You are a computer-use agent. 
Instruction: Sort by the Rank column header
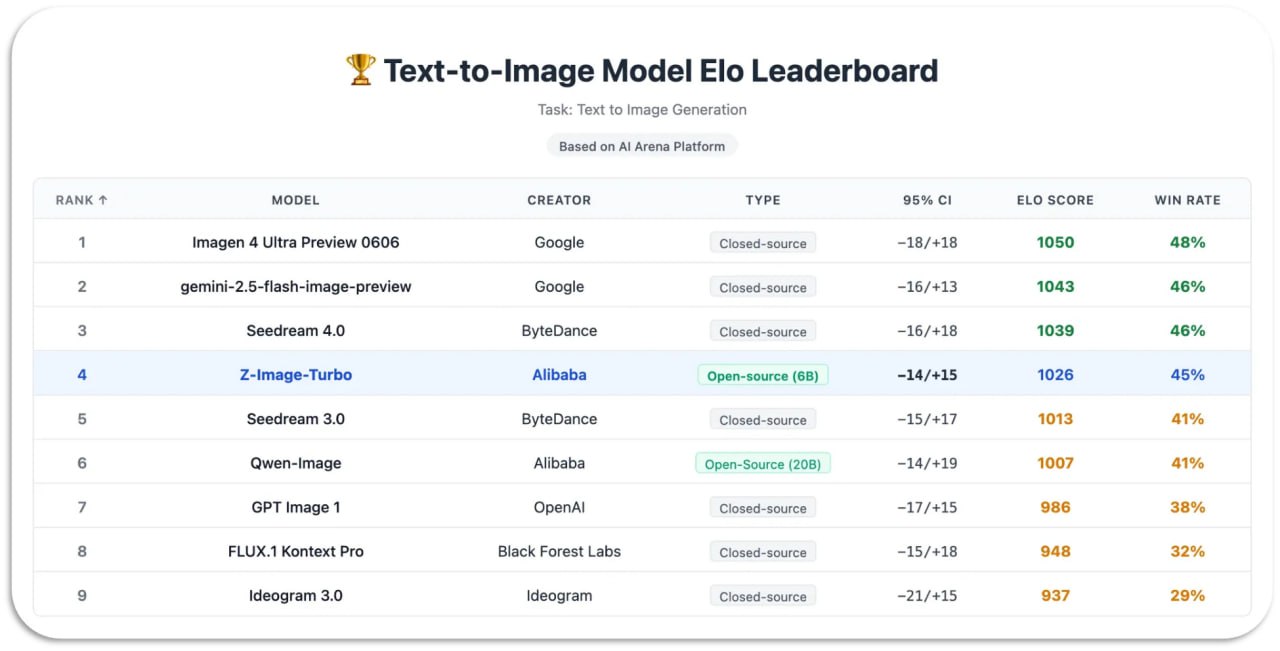pos(82,200)
